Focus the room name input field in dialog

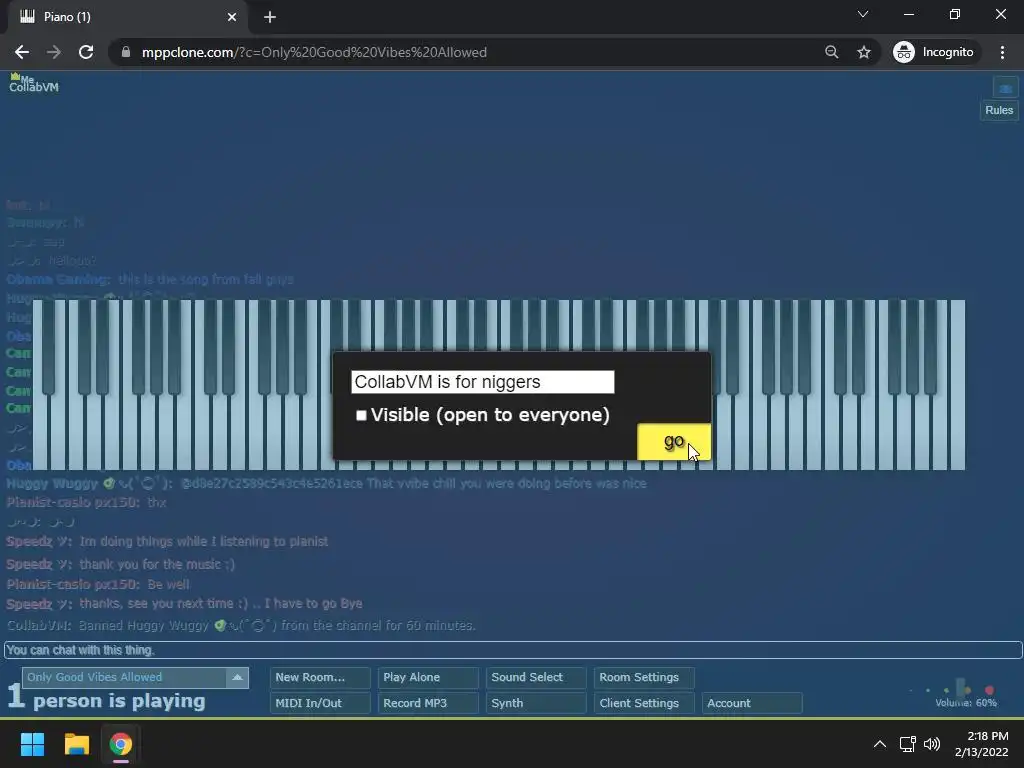[x=483, y=382]
